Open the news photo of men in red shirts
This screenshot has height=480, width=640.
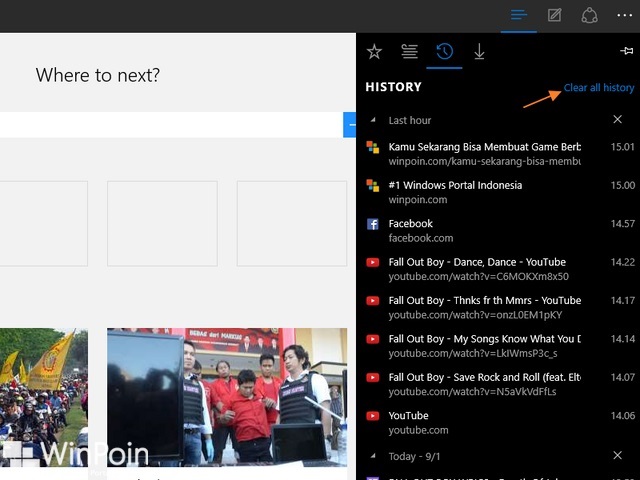227,397
